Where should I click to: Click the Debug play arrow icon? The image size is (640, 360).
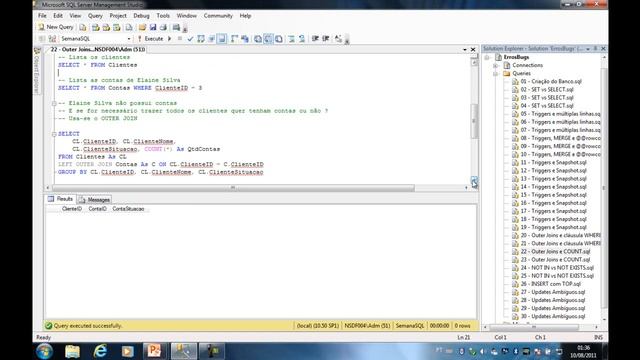click(170, 39)
